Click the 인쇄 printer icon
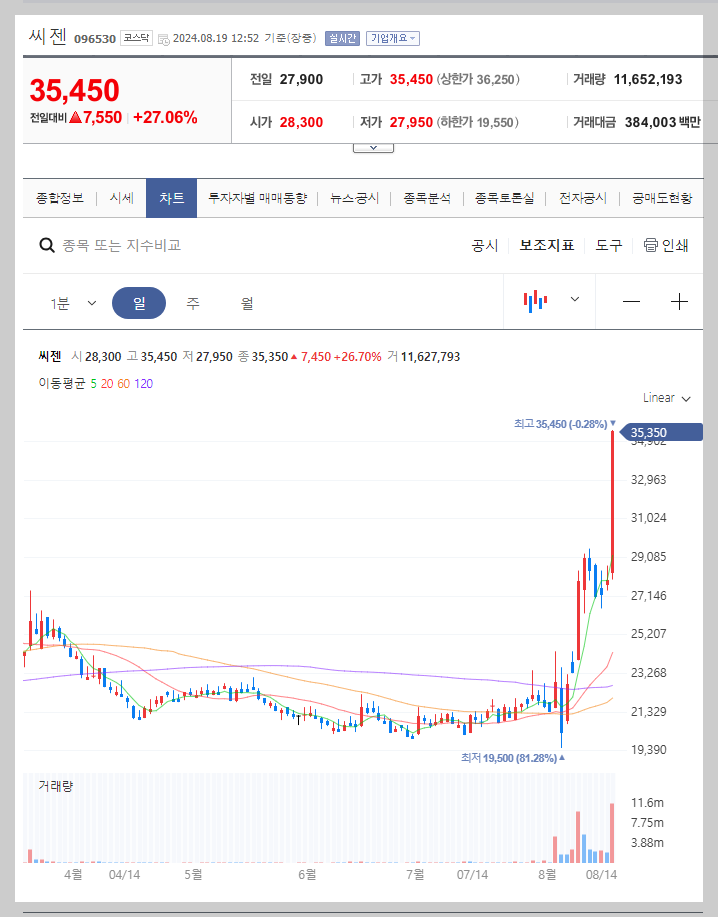 (649, 245)
